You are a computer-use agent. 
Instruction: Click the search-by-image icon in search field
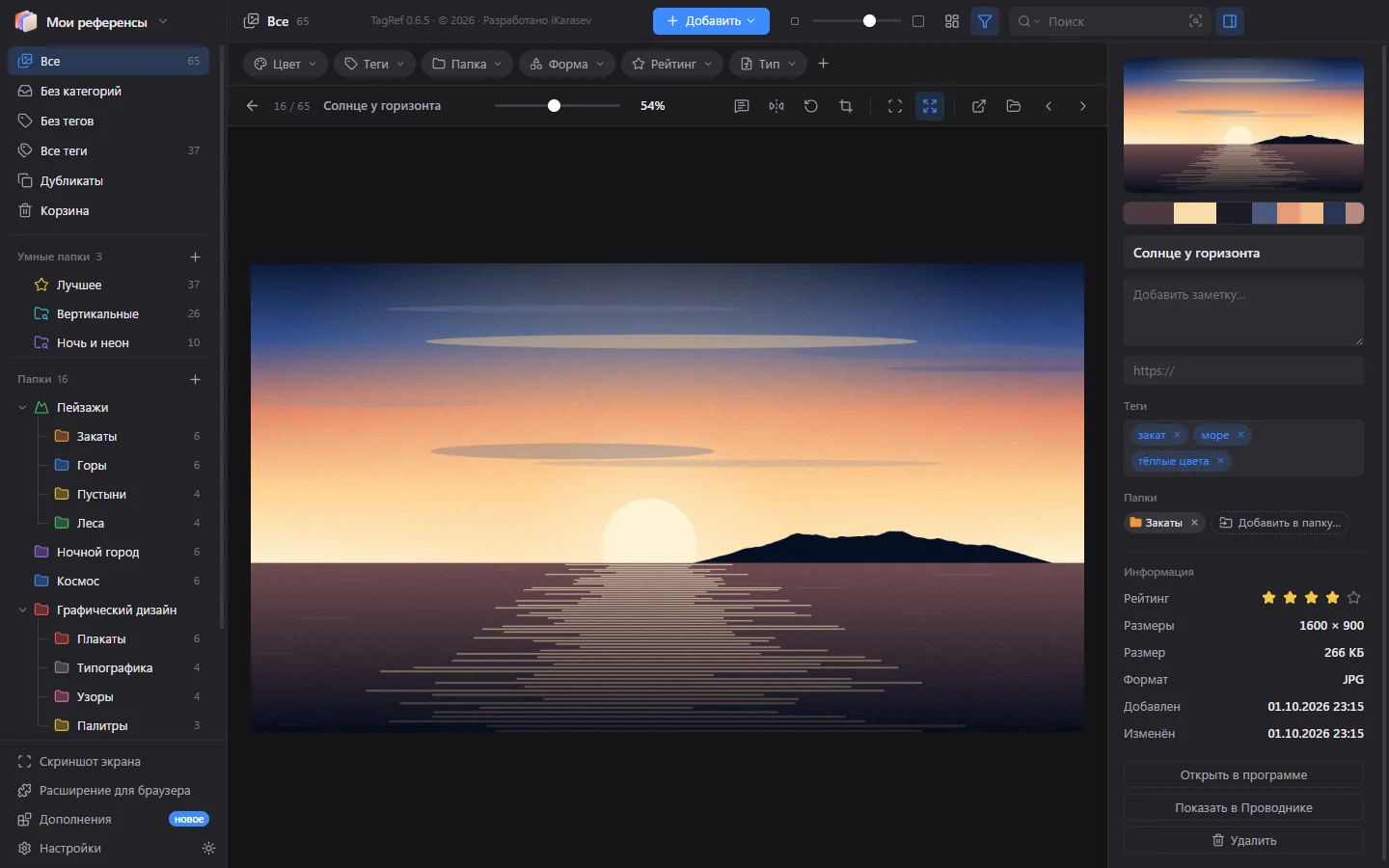[1195, 21]
